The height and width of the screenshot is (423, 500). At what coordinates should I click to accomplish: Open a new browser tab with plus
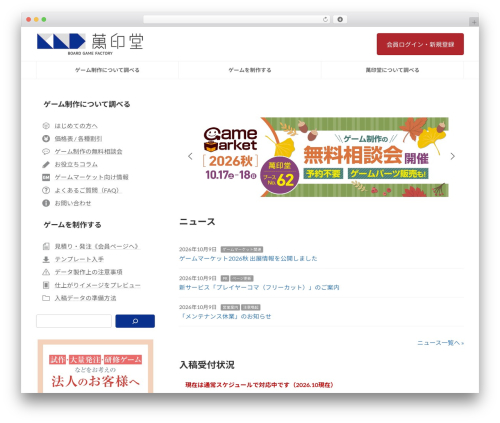[x=474, y=22]
